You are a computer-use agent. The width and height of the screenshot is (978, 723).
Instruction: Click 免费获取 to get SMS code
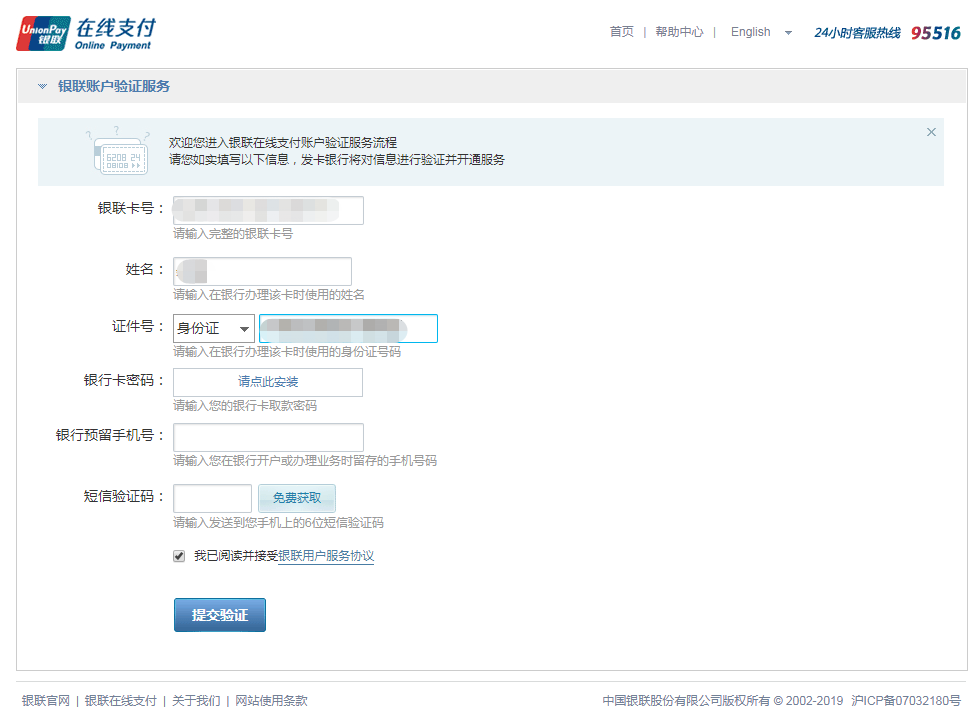[297, 498]
